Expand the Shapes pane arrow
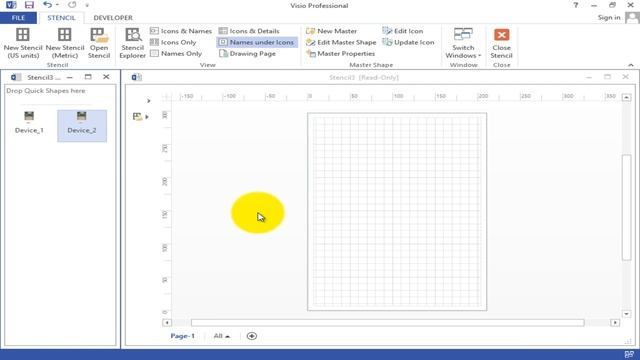 coord(149,100)
